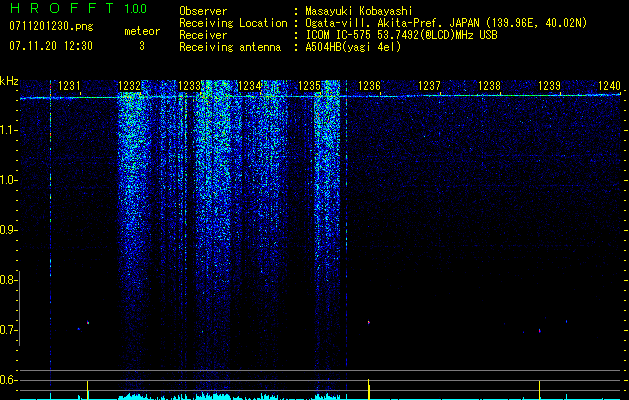The width and height of the screenshot is (629, 400).
Task: Click the A504HB(yagi 4el) antenna value
Action: coord(353,47)
